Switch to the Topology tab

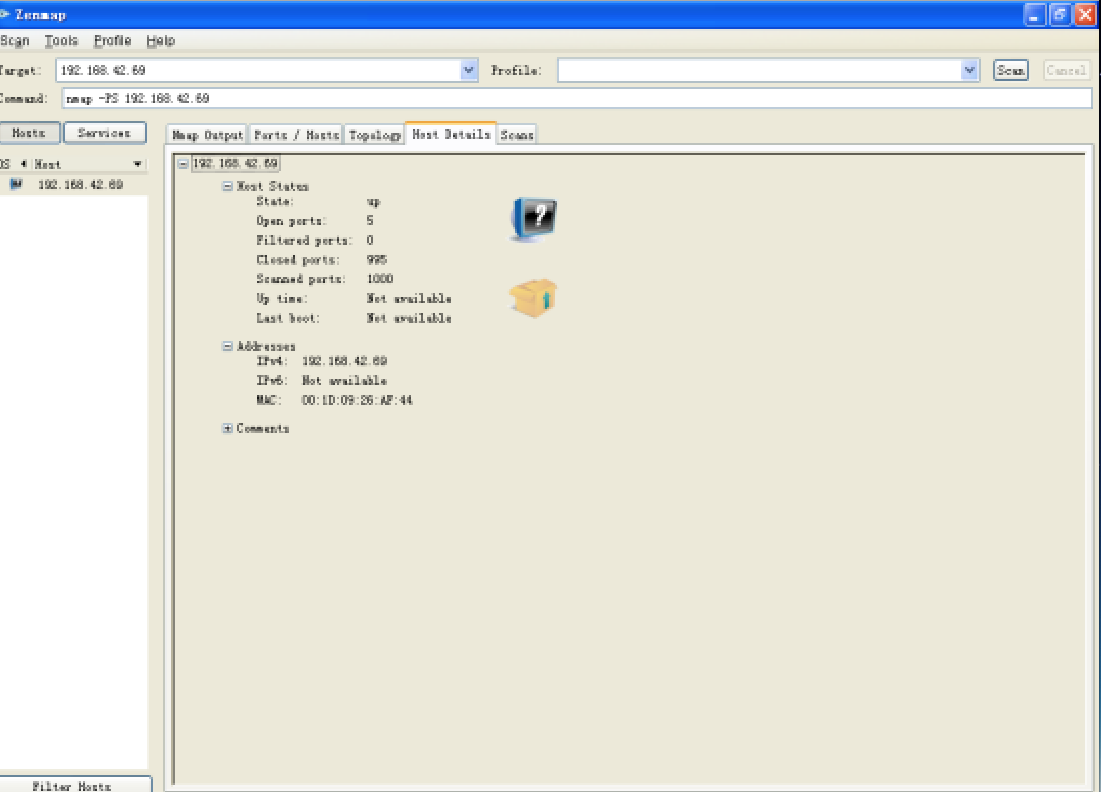[374, 135]
